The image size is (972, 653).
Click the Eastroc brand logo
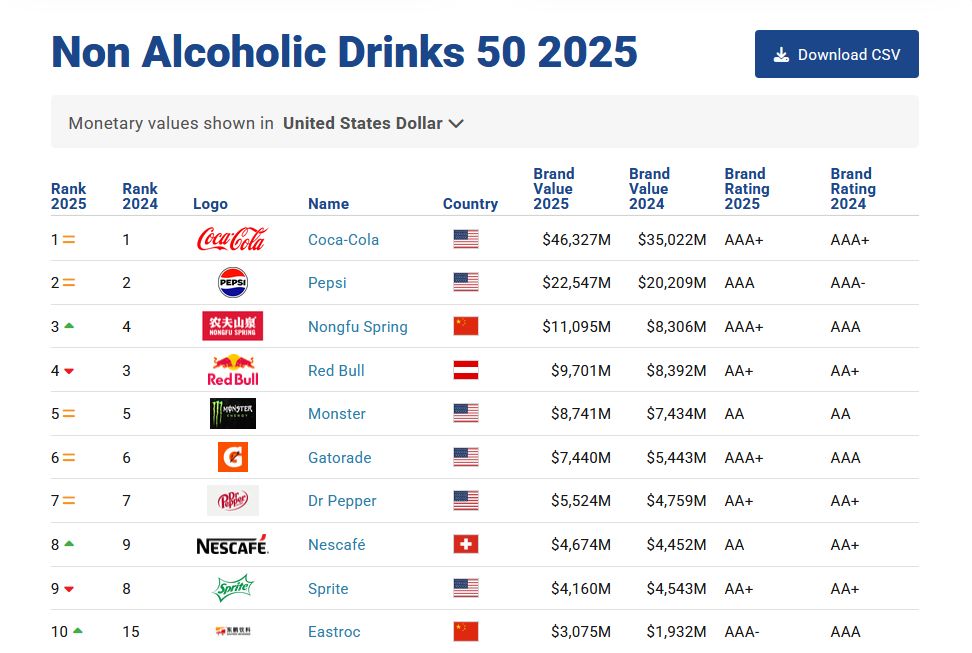(x=232, y=632)
